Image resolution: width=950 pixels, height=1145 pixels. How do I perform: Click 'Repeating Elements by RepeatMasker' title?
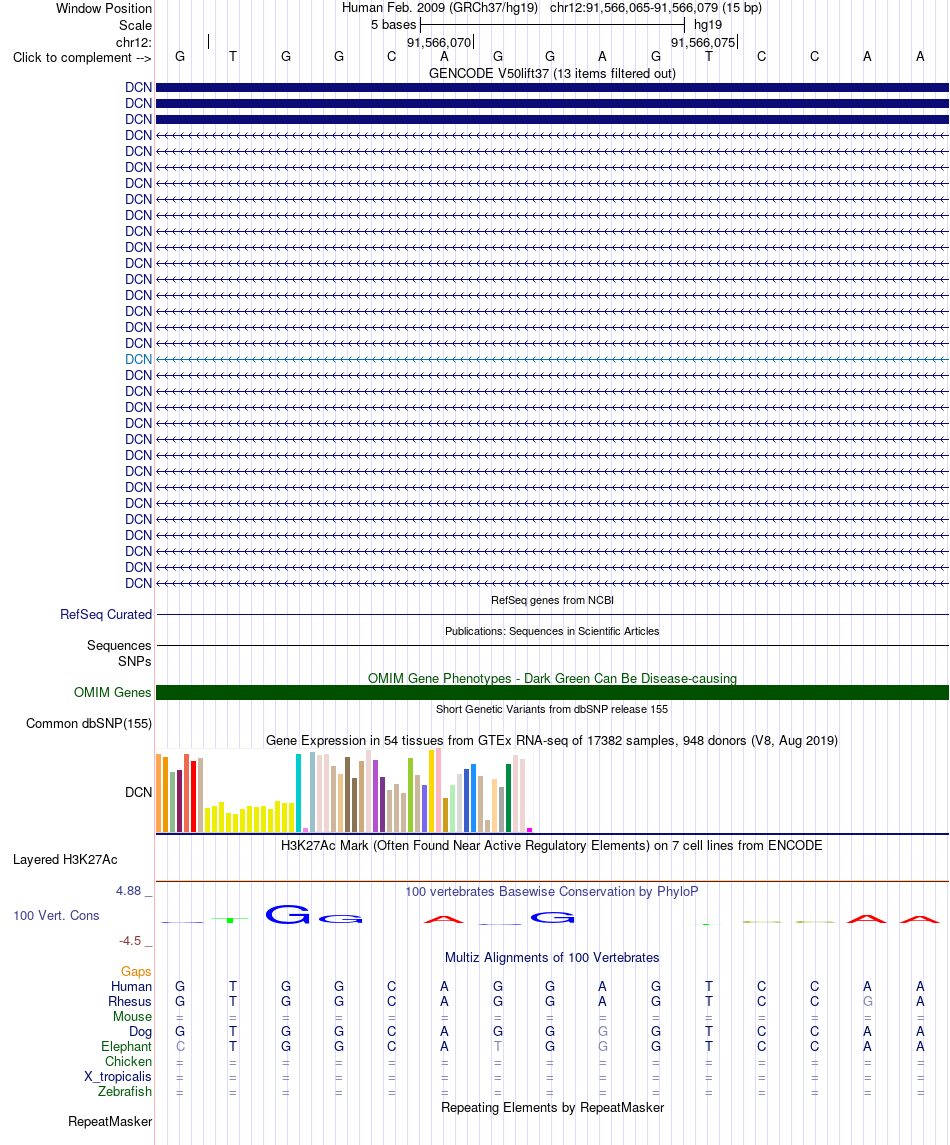552,1108
